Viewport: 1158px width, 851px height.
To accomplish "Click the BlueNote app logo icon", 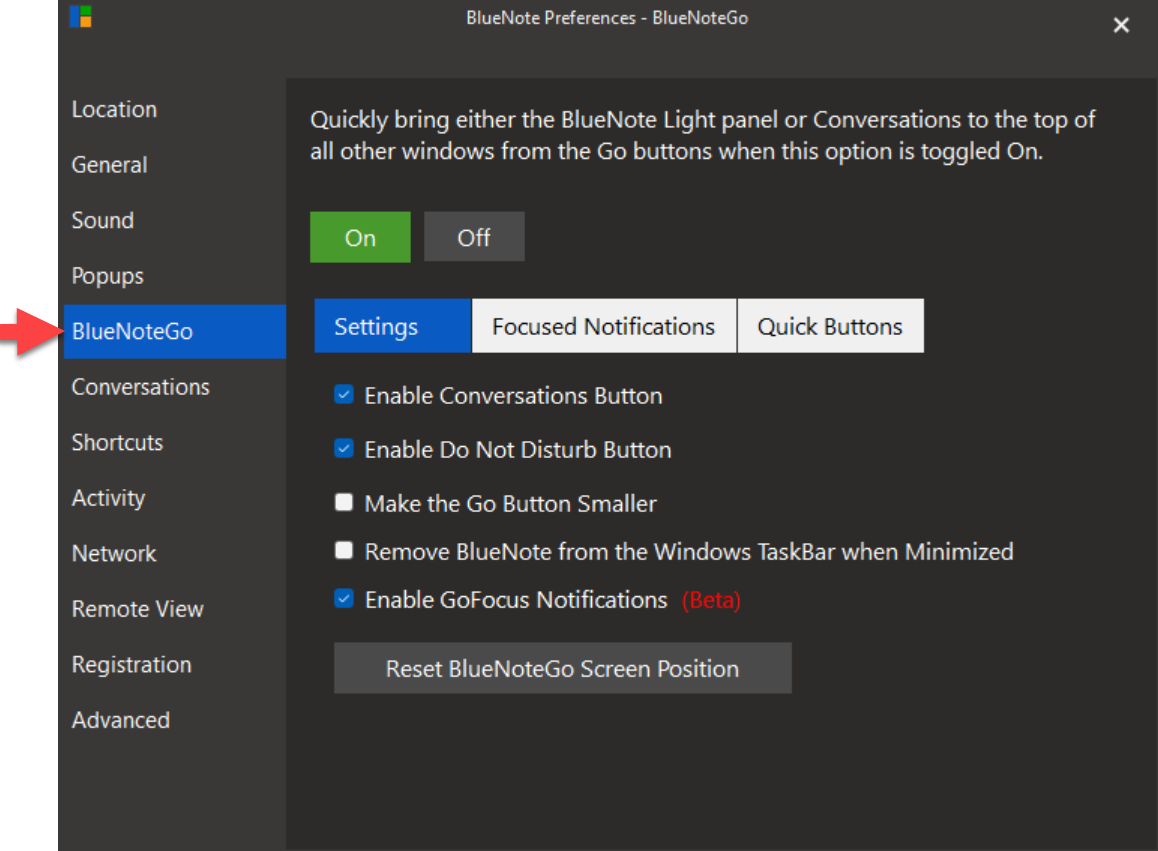I will [80, 16].
